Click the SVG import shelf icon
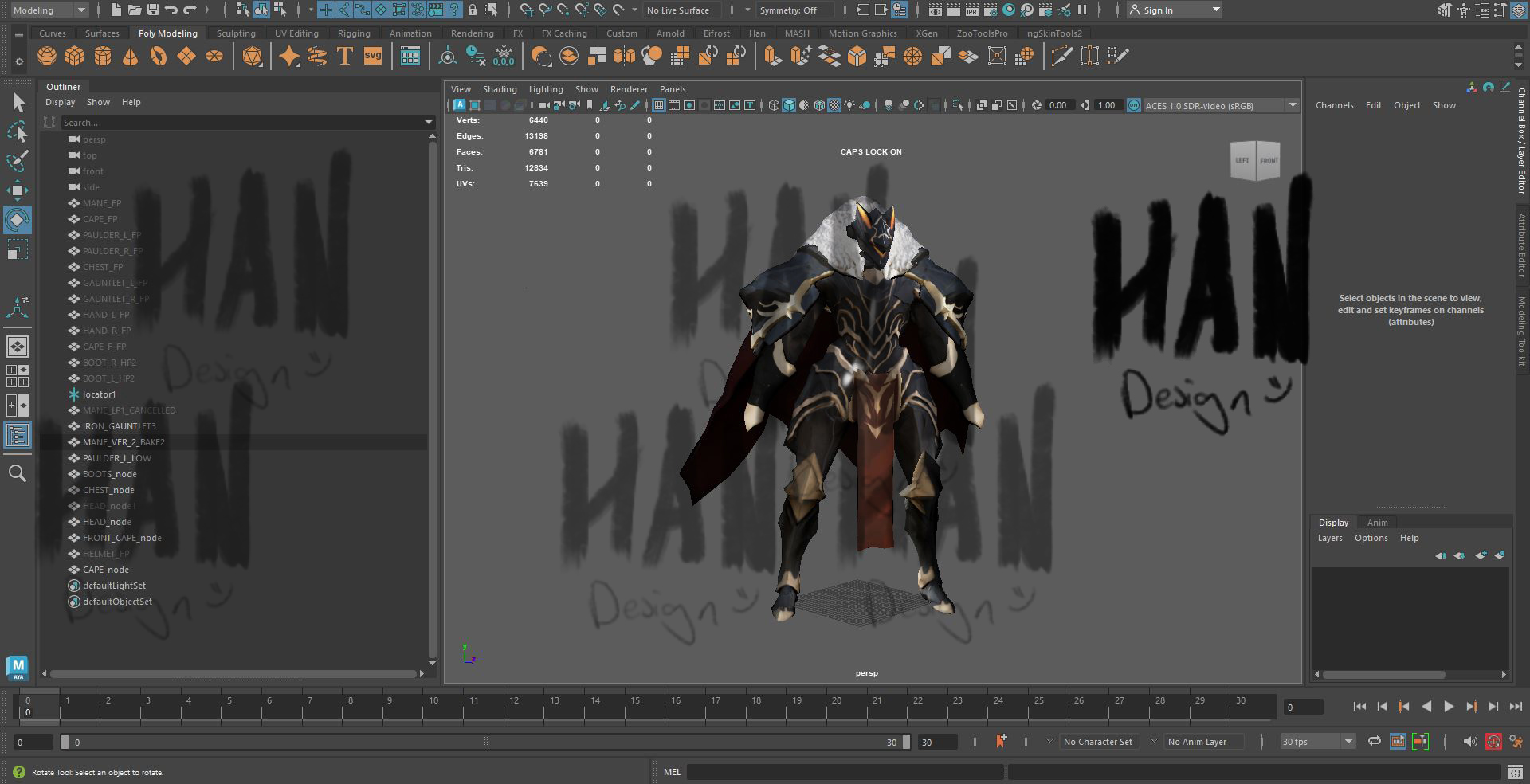Screen dimensions: 1530x784 point(373,56)
